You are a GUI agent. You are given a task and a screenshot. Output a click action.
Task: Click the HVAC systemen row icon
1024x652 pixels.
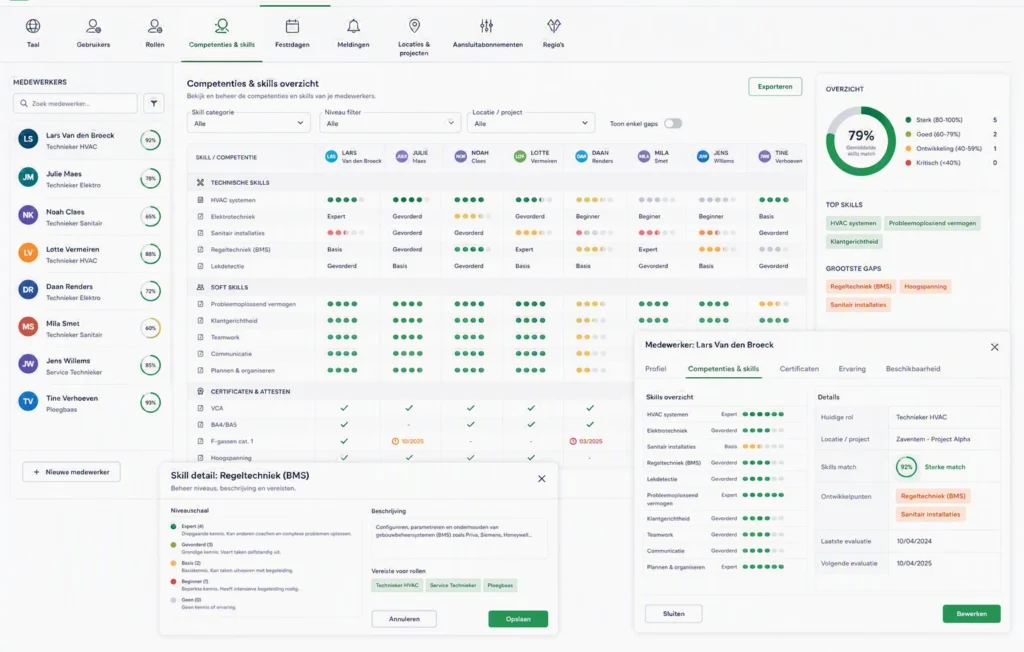(x=200, y=200)
